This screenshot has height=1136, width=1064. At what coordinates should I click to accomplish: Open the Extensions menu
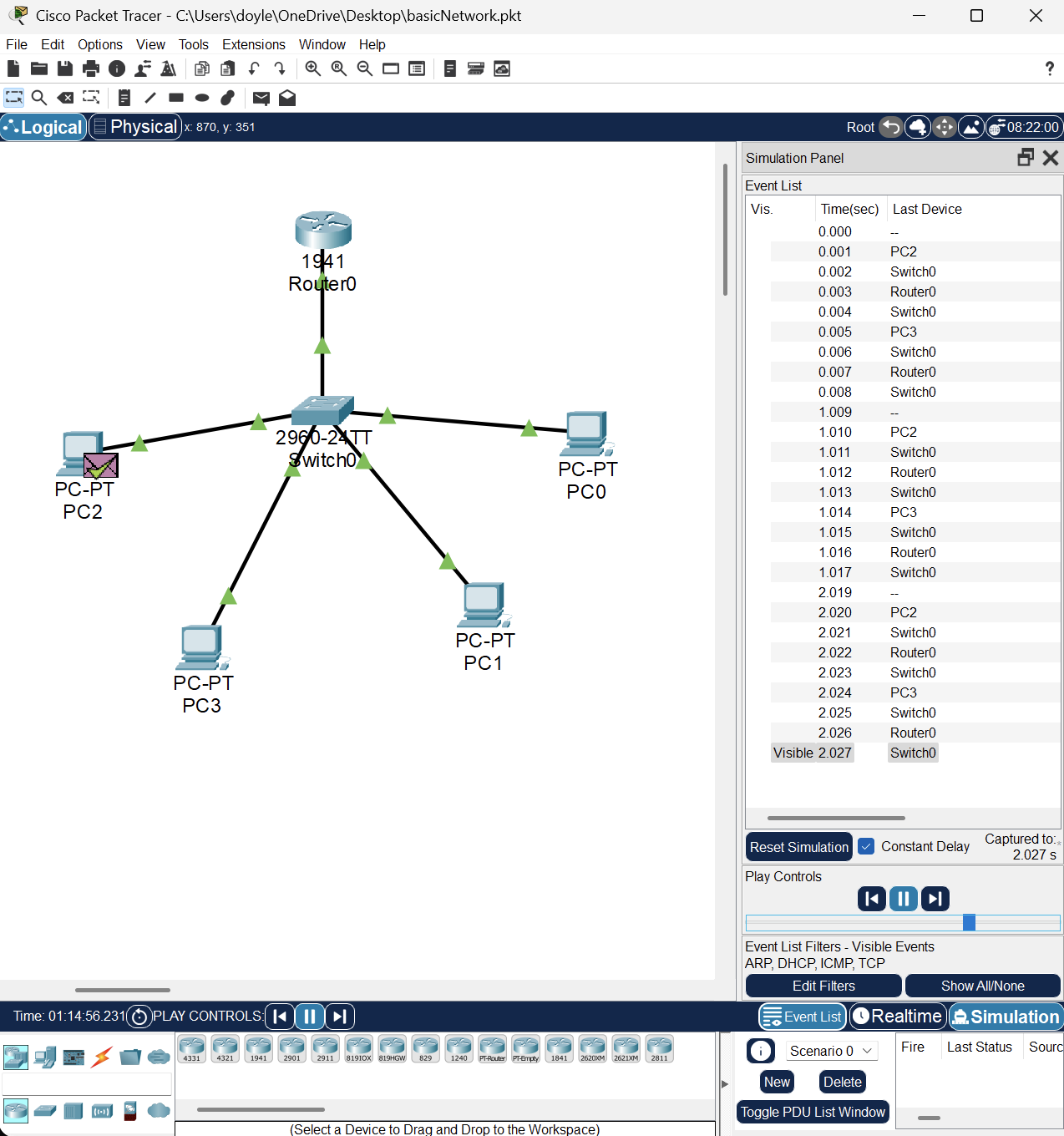[x=254, y=44]
